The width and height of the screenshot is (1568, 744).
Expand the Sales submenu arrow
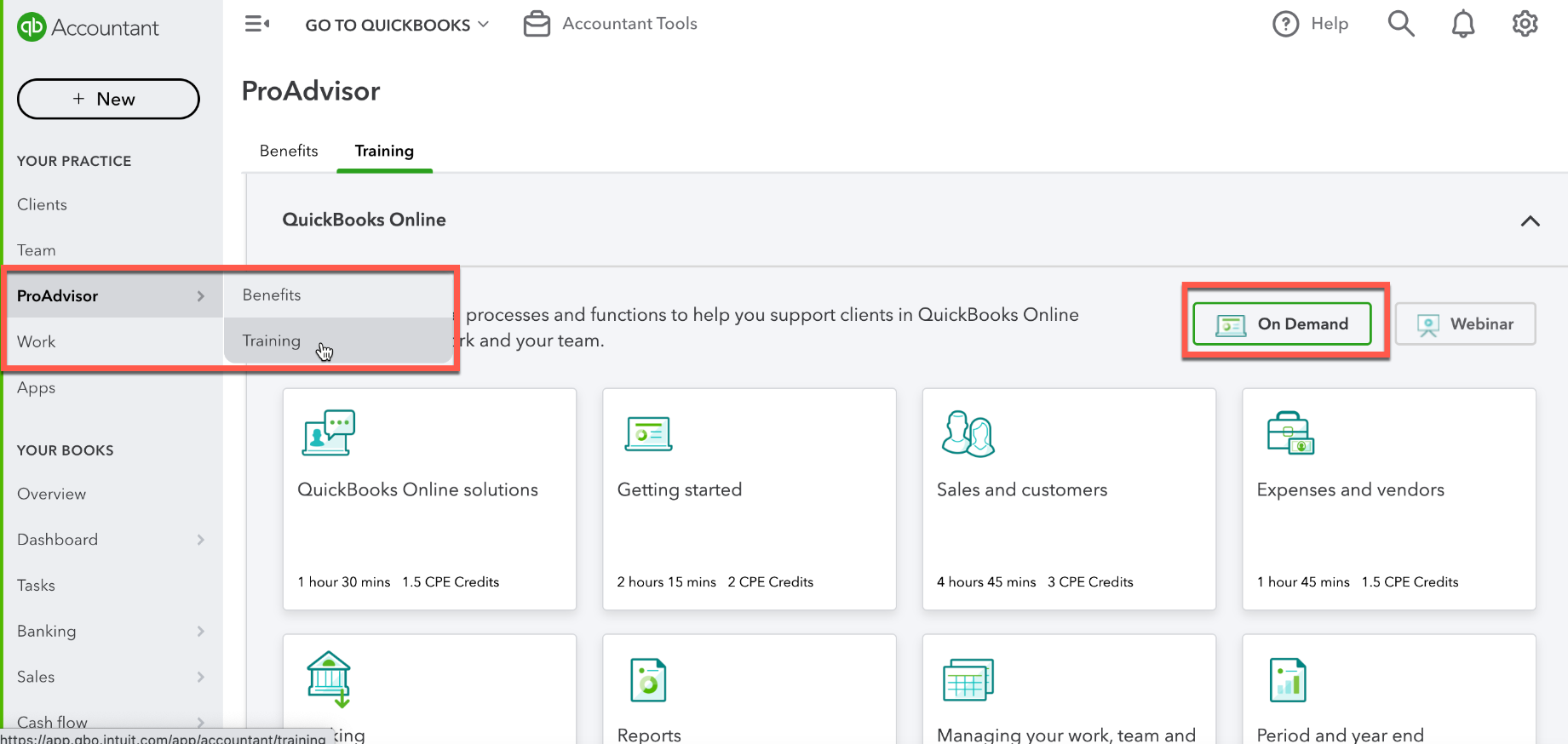coord(201,678)
